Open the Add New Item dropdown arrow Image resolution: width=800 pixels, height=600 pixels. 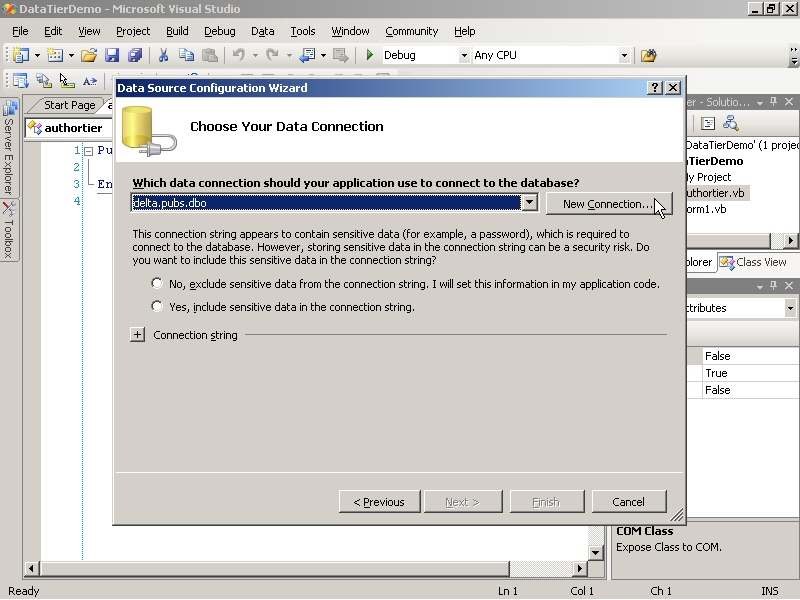point(71,55)
